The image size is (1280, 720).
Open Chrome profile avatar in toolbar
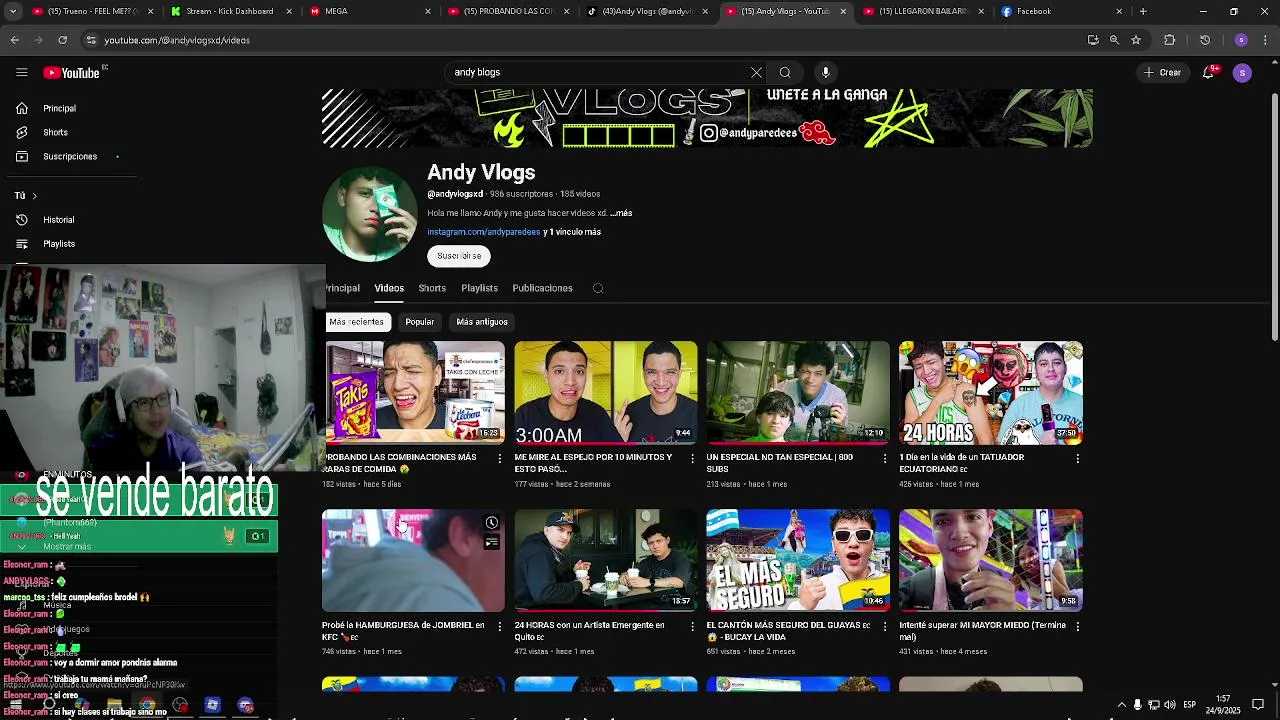pyautogui.click(x=1241, y=40)
